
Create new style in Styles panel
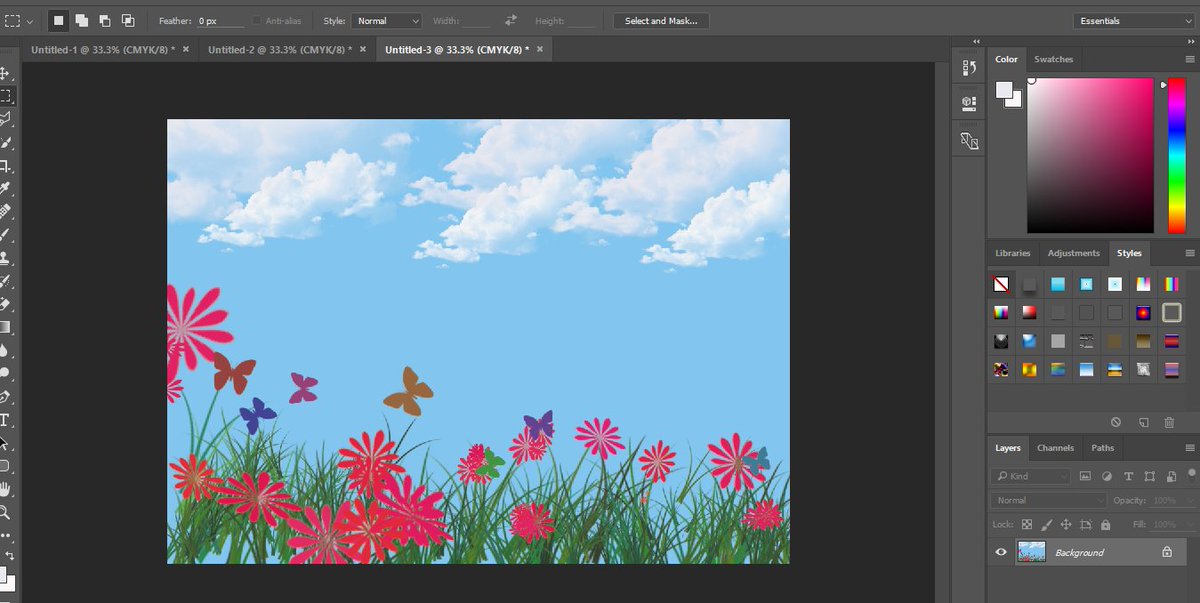tap(1143, 423)
